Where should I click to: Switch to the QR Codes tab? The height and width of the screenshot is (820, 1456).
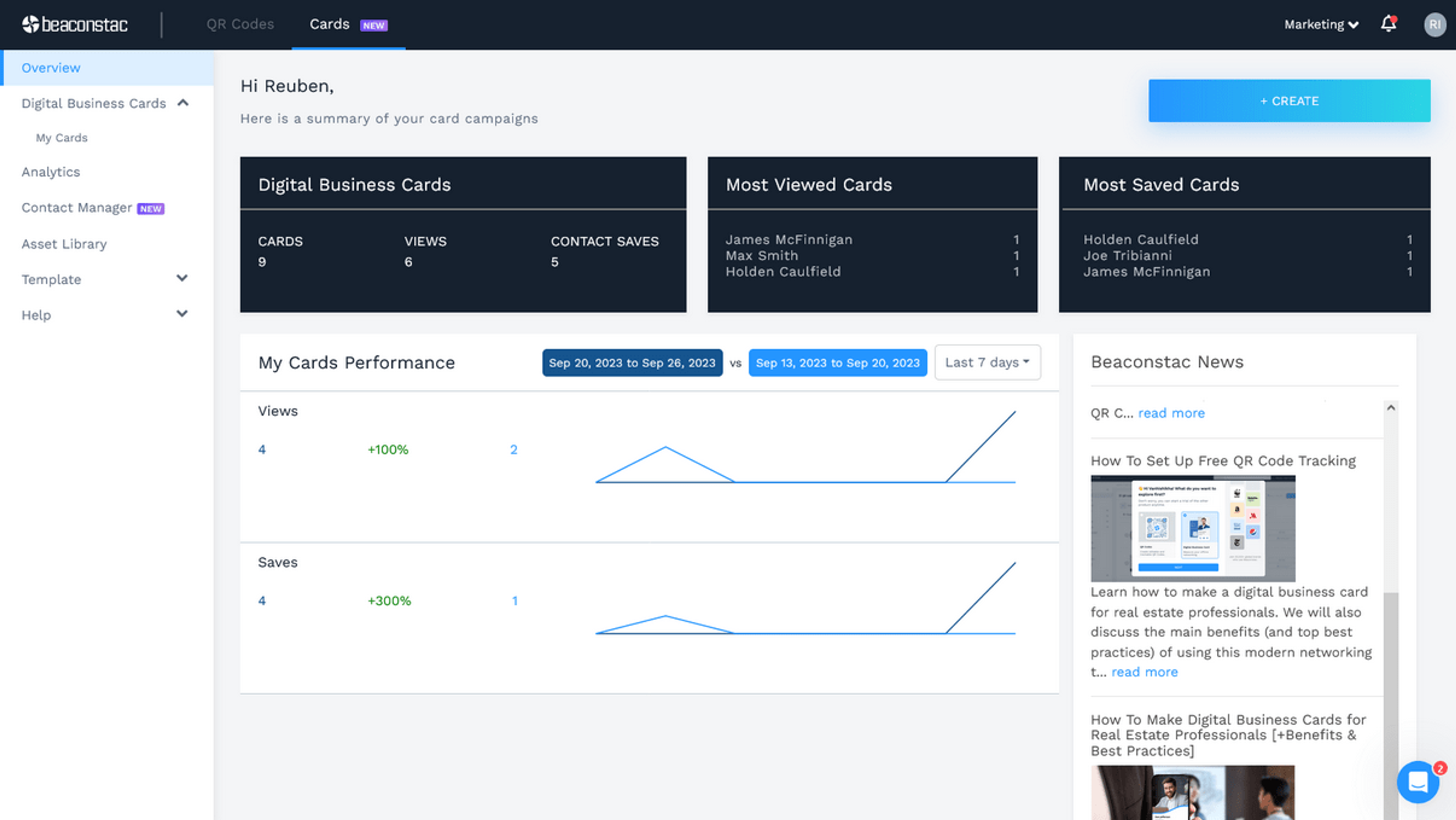[x=240, y=24]
